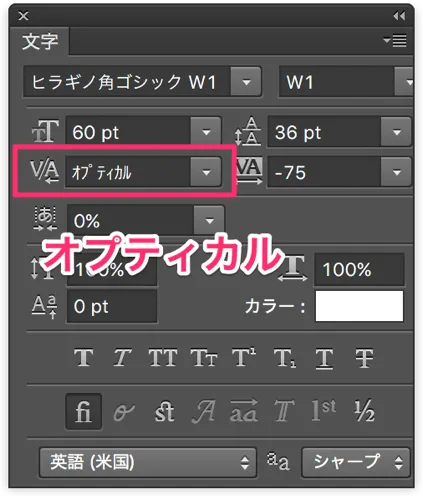Image resolution: width=423 pixels, height=500 pixels.
Task: Click the fractions ½ icon
Action: [x=364, y=411]
